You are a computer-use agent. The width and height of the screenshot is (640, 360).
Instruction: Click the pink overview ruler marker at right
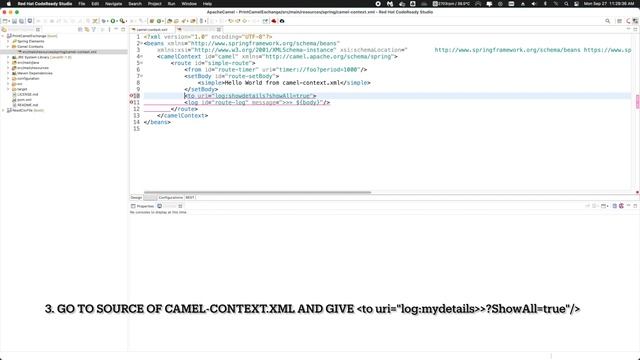[637, 102]
